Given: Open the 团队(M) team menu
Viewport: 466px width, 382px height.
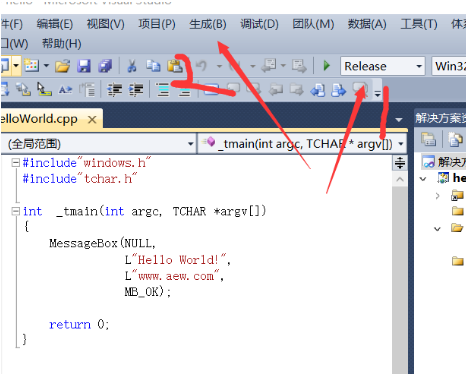Looking at the screenshot, I should [313, 24].
